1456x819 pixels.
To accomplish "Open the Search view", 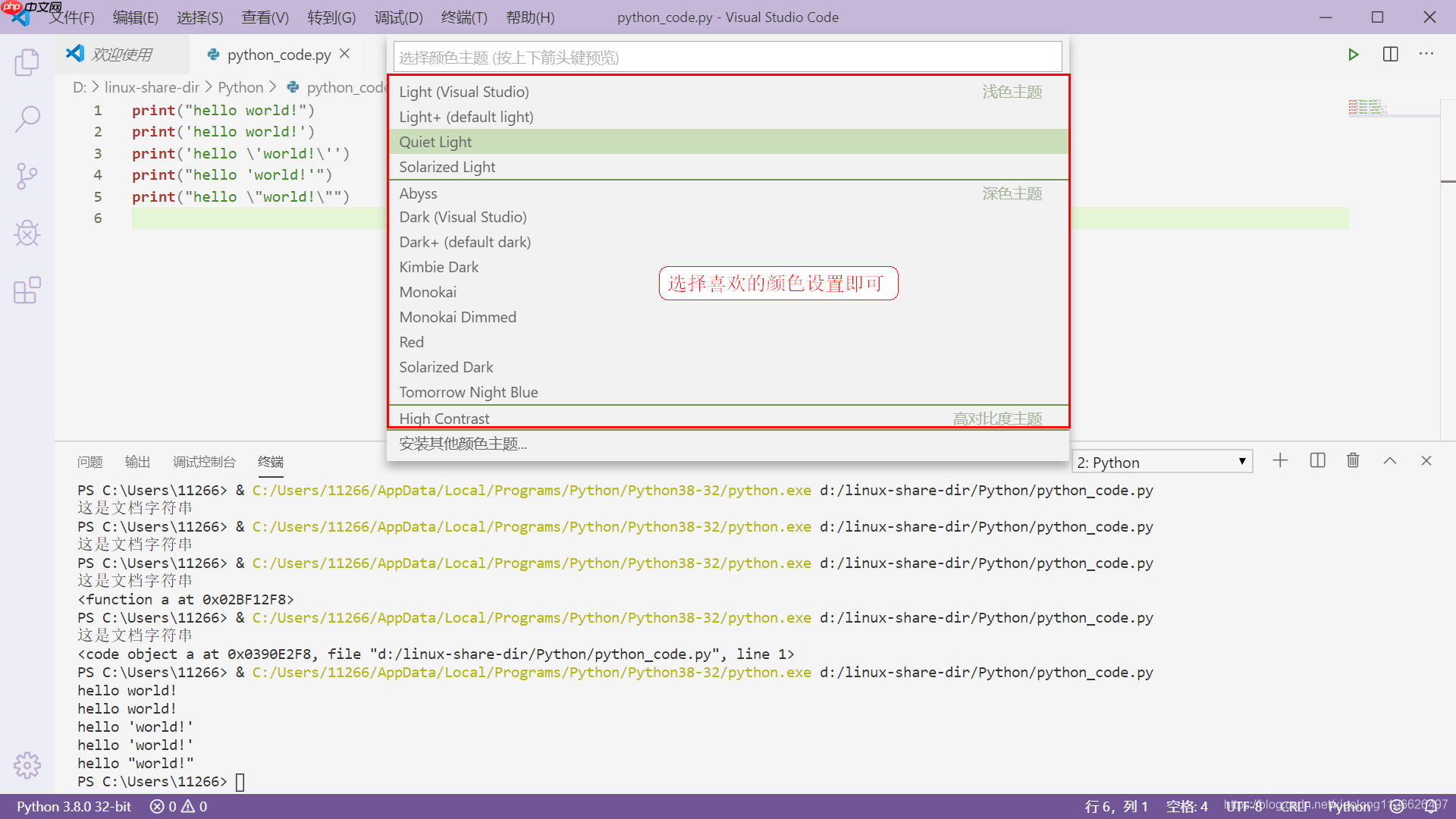I will click(27, 119).
